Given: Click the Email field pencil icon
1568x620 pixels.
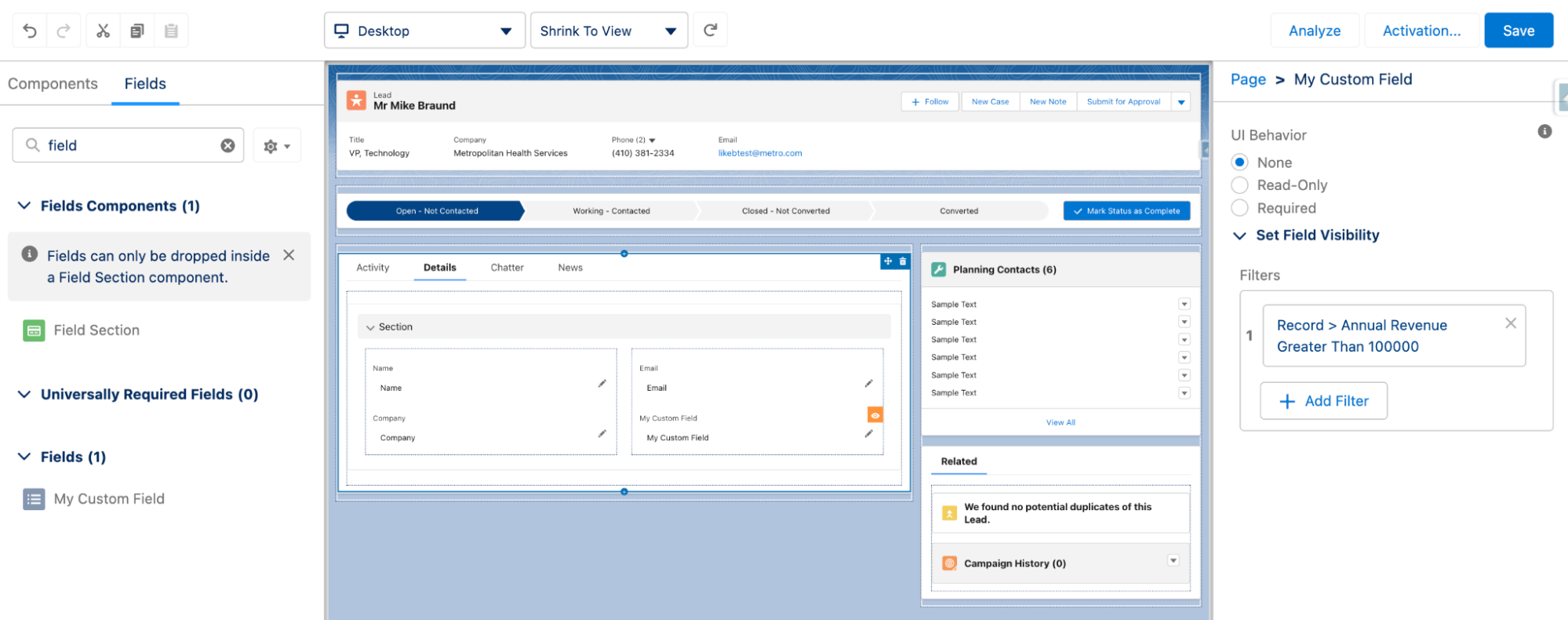Looking at the screenshot, I should [868, 384].
